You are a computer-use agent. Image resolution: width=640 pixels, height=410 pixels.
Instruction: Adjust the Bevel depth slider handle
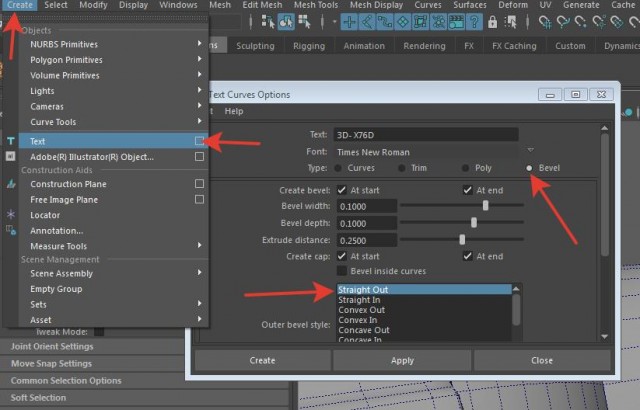coord(473,222)
